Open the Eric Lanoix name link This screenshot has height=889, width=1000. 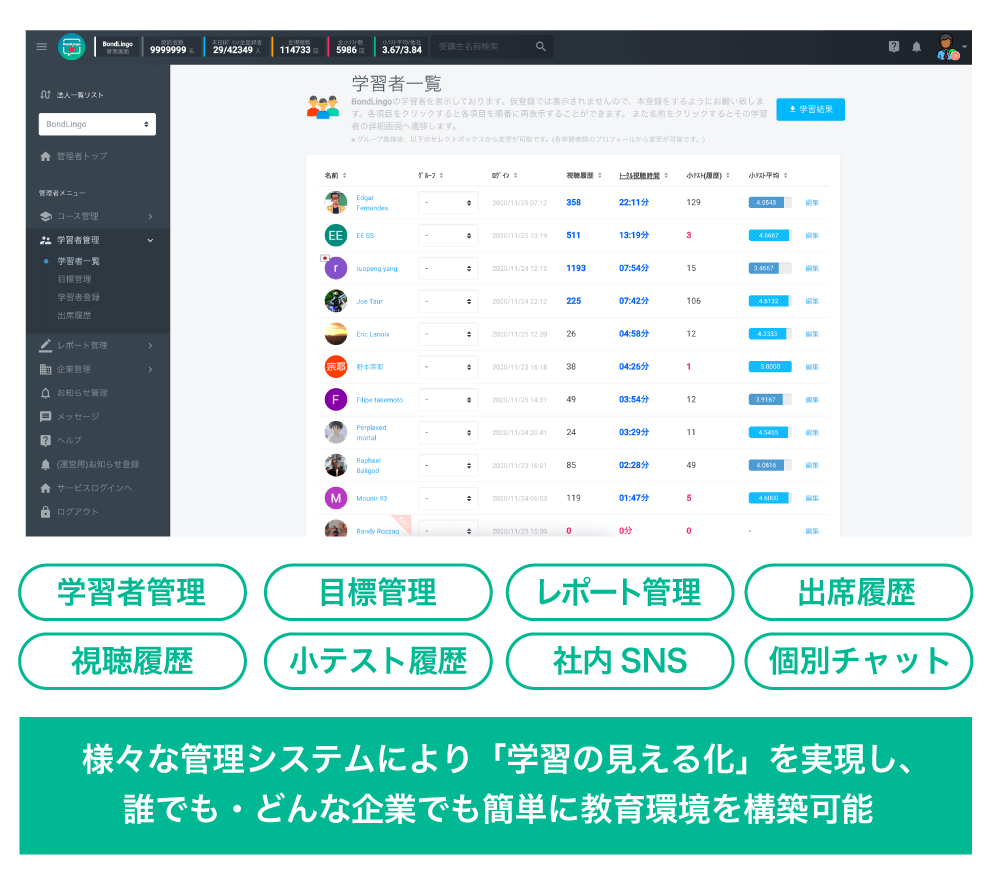point(372,334)
